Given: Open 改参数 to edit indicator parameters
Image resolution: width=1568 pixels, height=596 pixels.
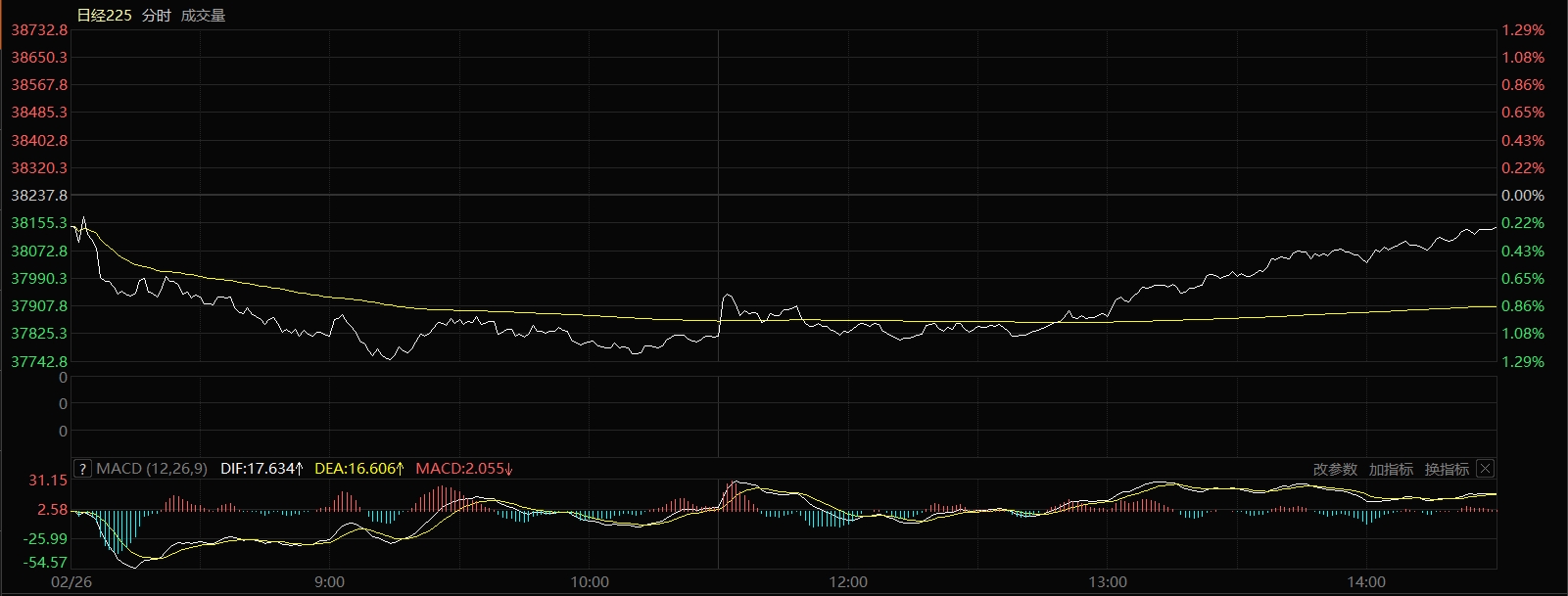Looking at the screenshot, I should pyautogui.click(x=1335, y=469).
